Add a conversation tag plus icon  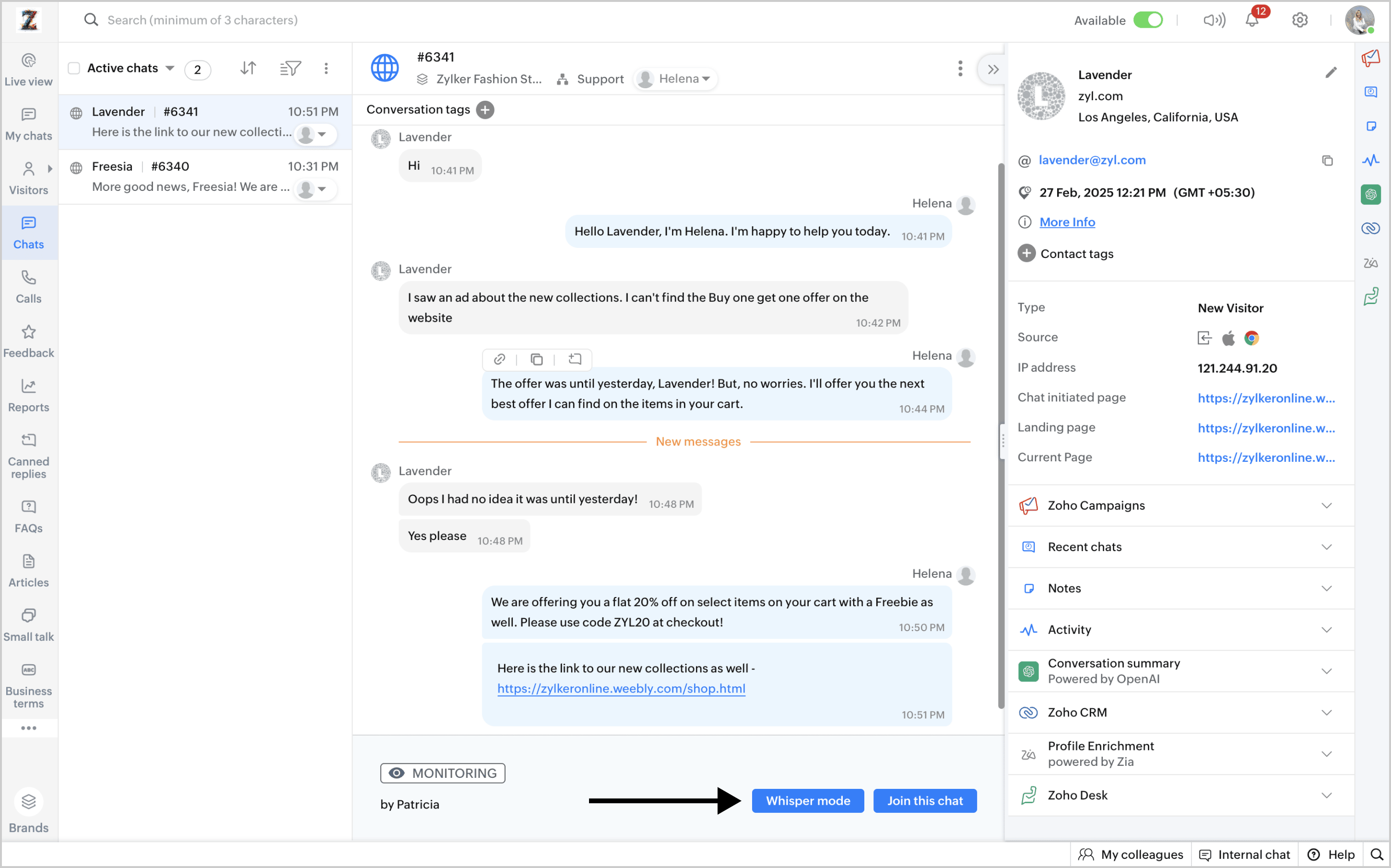[x=485, y=110]
